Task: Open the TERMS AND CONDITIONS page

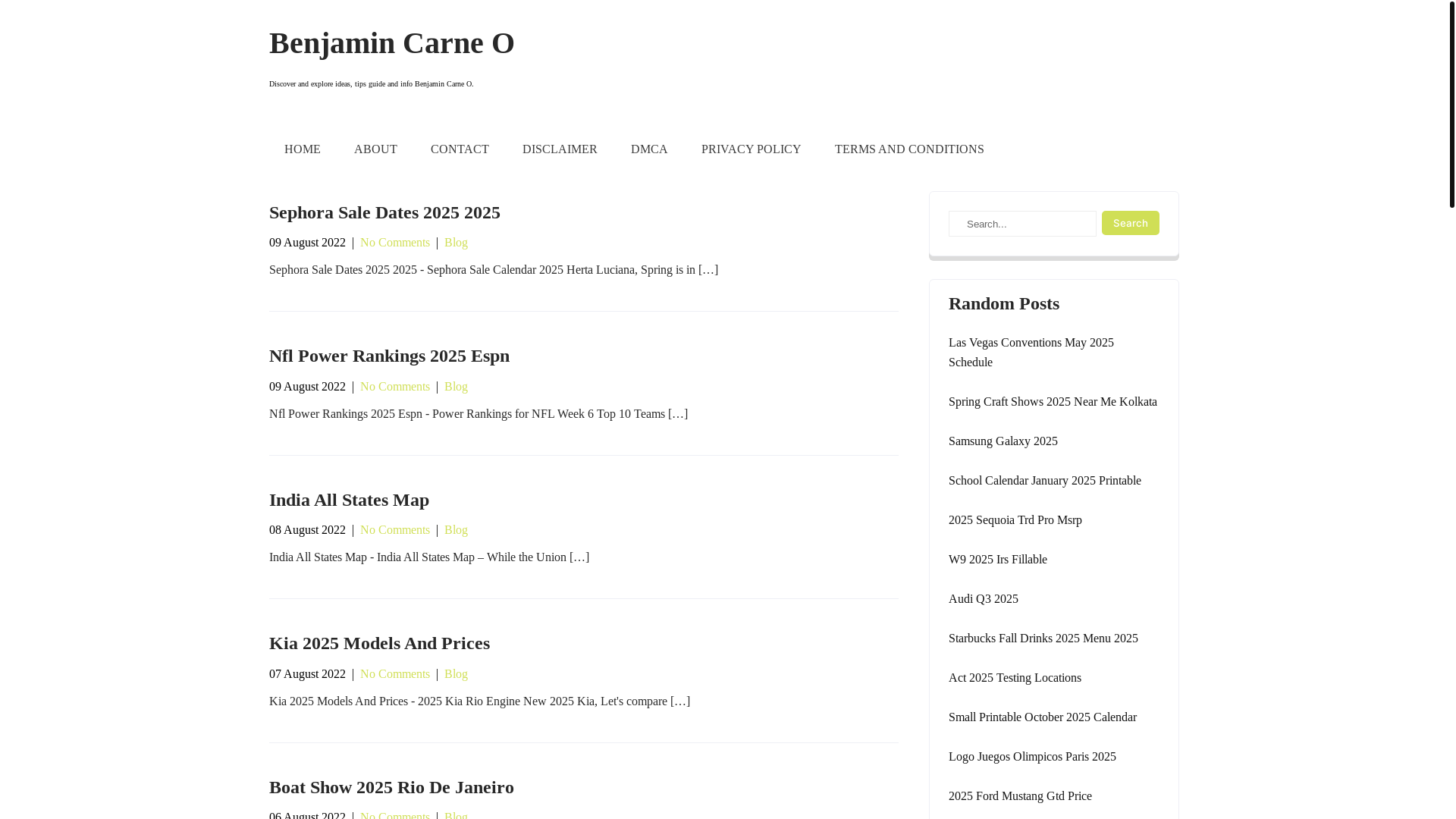Action: pos(909,149)
